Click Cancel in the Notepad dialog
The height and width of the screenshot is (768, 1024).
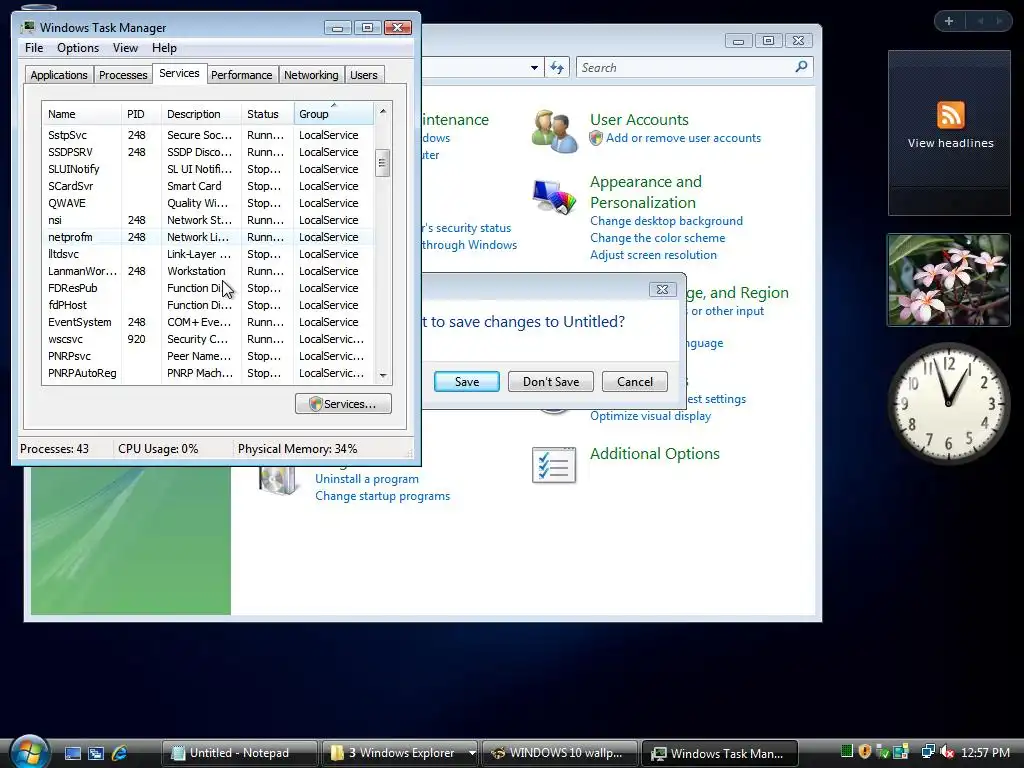(x=635, y=381)
